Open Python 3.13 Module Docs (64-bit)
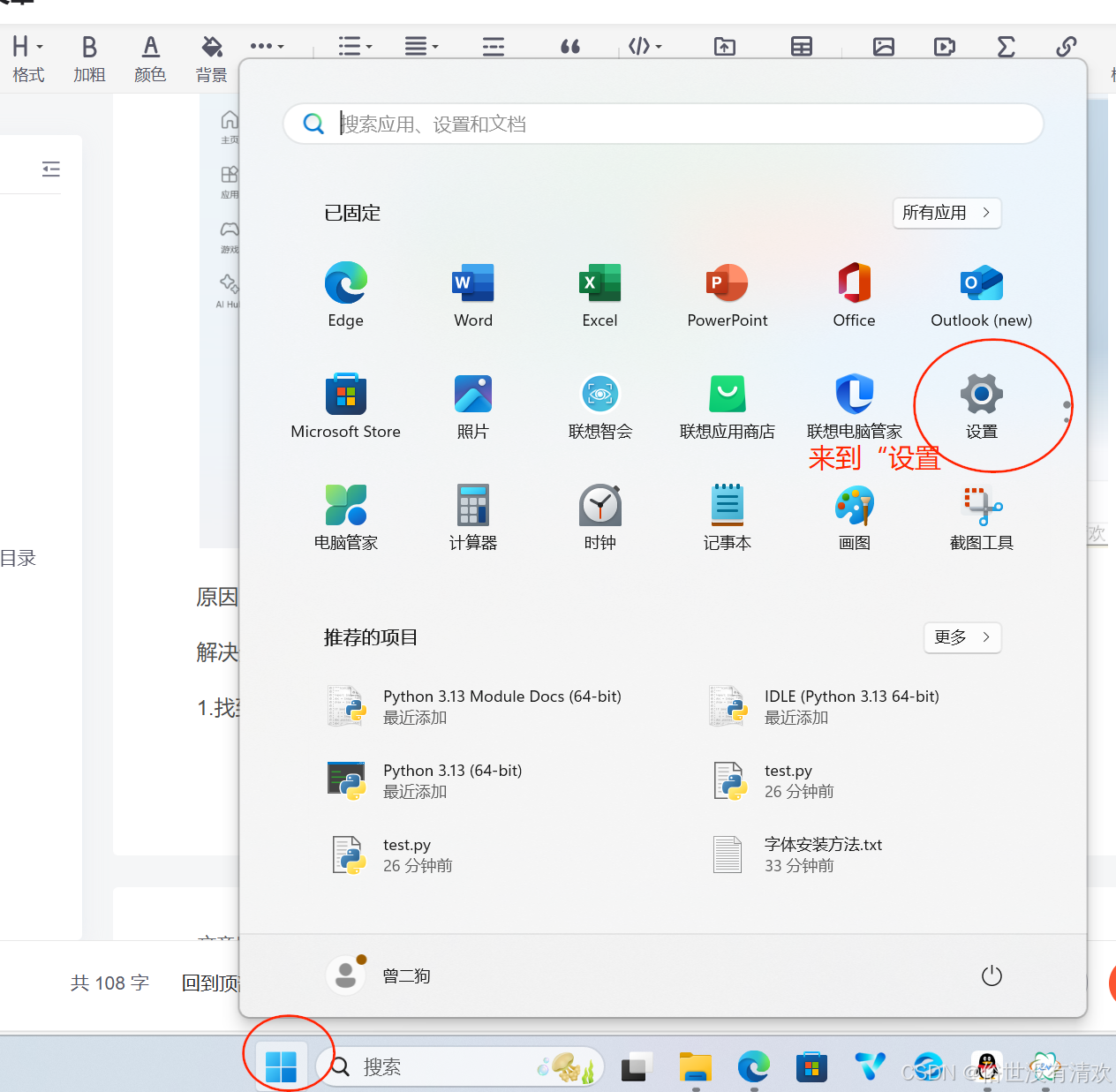 475,706
